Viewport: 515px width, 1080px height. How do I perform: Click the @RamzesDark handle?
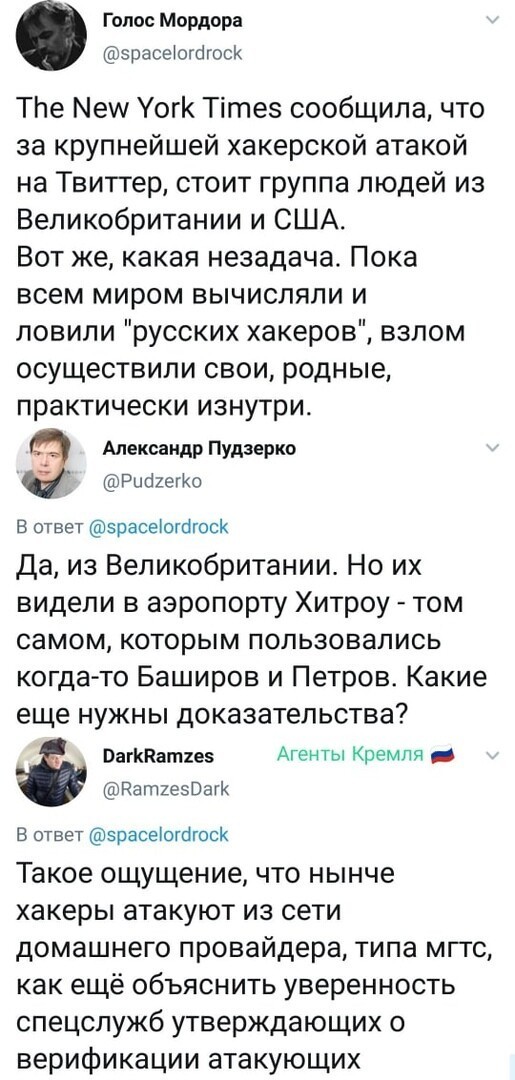165,788
